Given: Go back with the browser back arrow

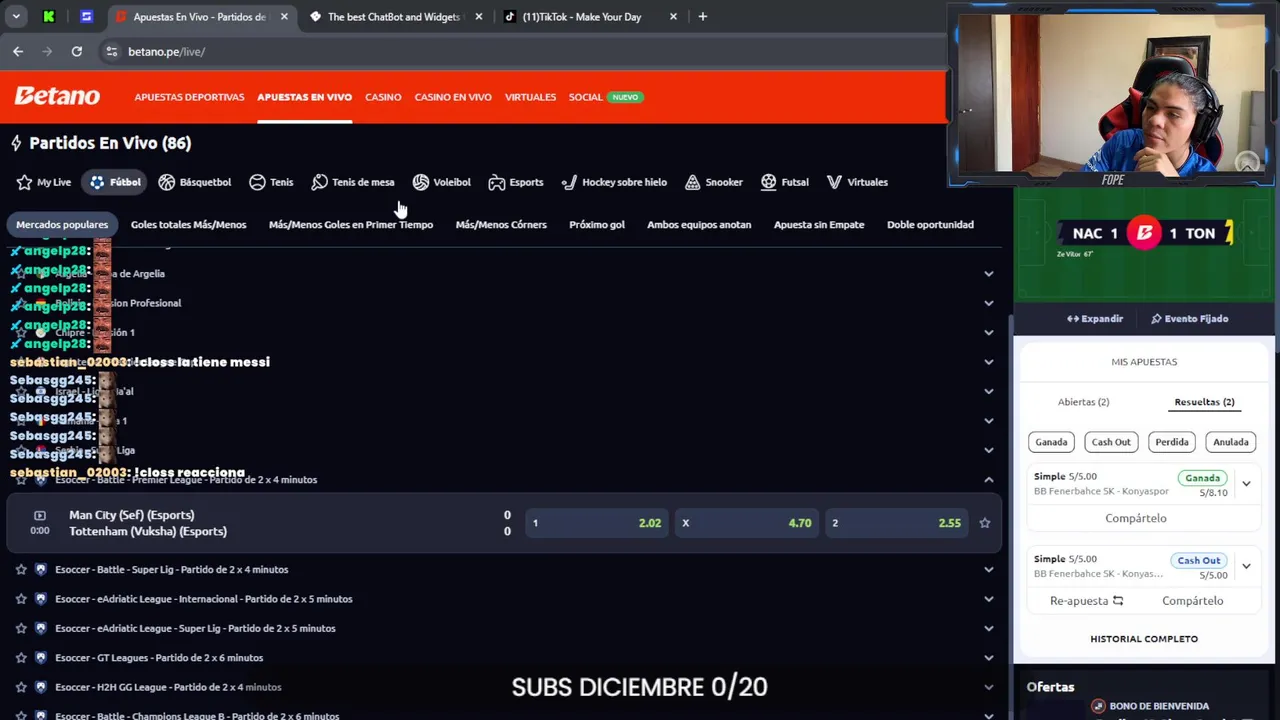Looking at the screenshot, I should tap(18, 51).
